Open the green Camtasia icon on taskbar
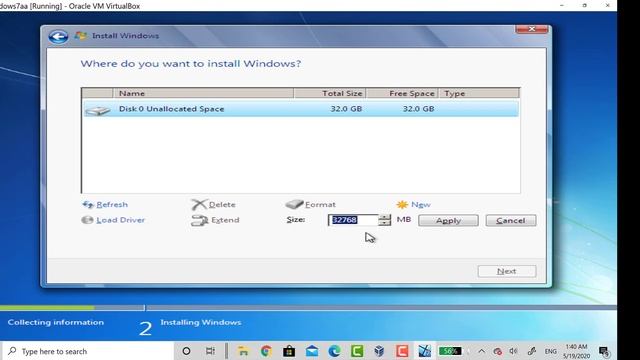 tap(357, 351)
